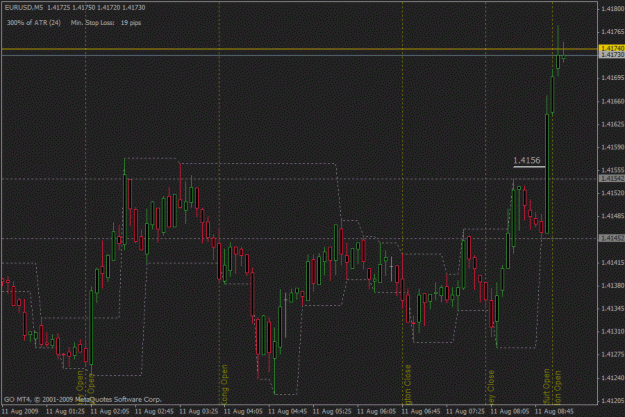Click the '11 Aug 08:05' time label
This screenshot has width=625, height=417.
click(x=510, y=411)
